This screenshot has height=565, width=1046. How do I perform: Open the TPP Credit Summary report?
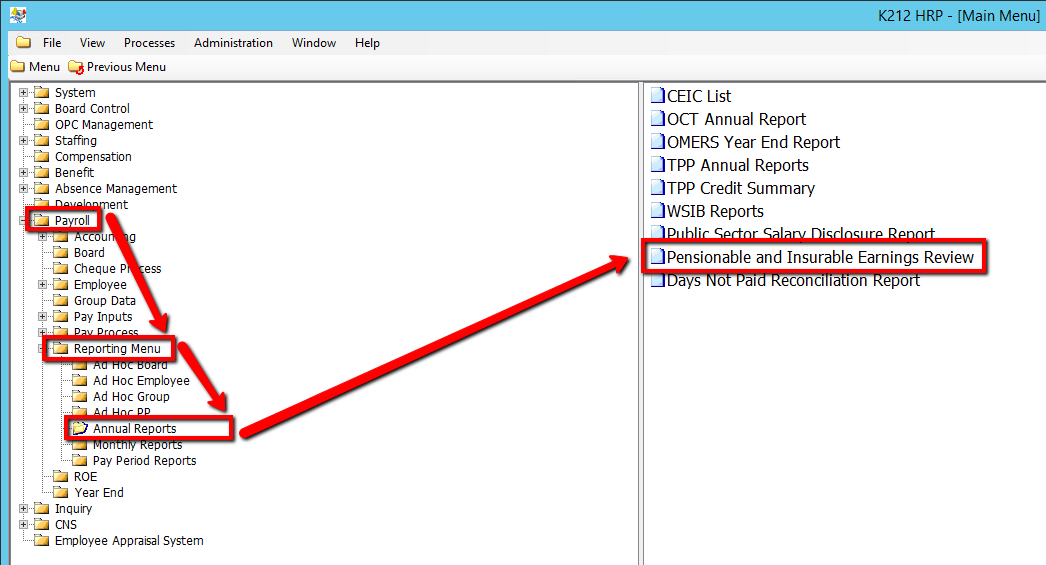tap(740, 188)
